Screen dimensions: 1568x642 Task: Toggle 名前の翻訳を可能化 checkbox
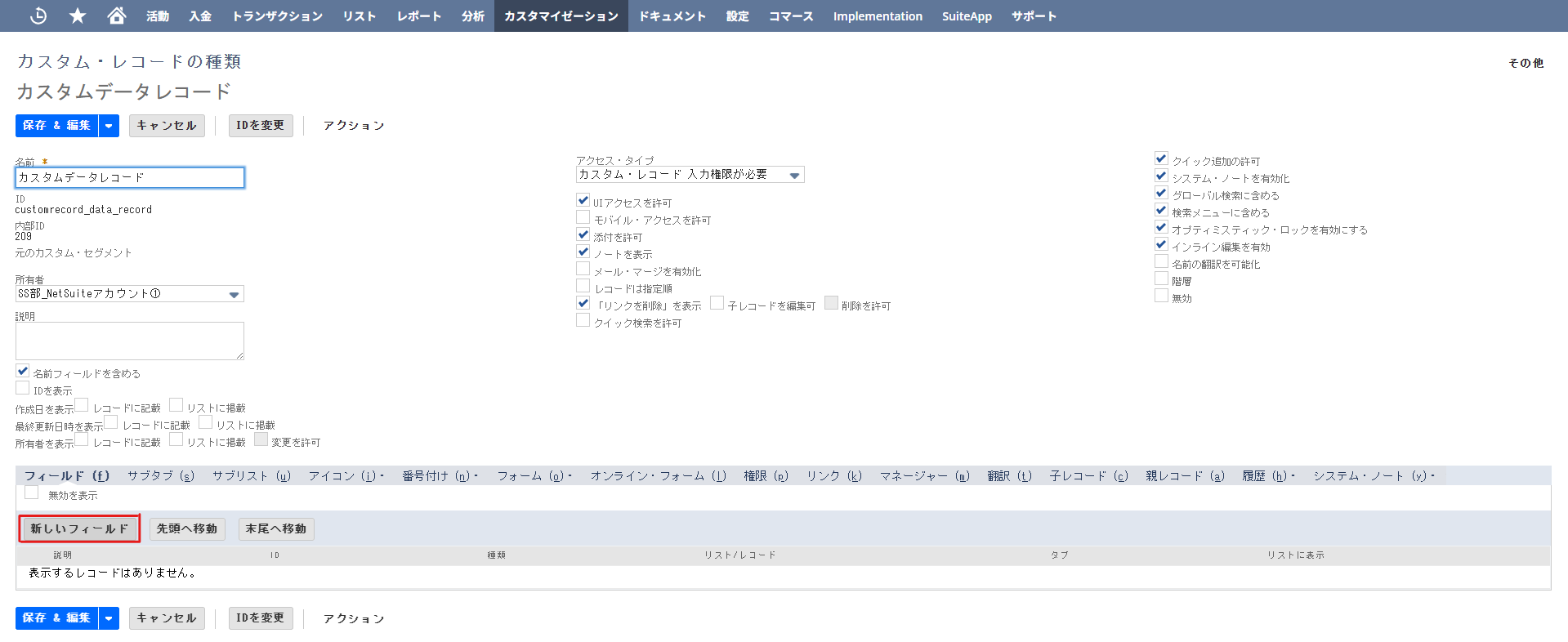[1161, 261]
